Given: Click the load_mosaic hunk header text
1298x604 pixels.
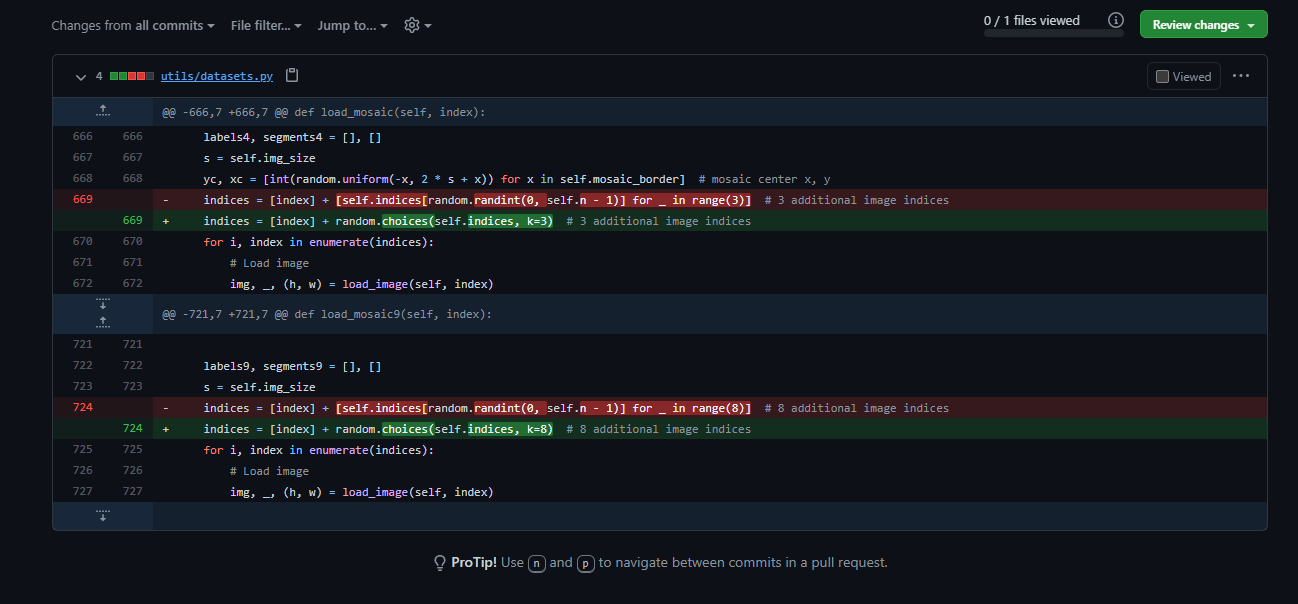Looking at the screenshot, I should click(324, 112).
